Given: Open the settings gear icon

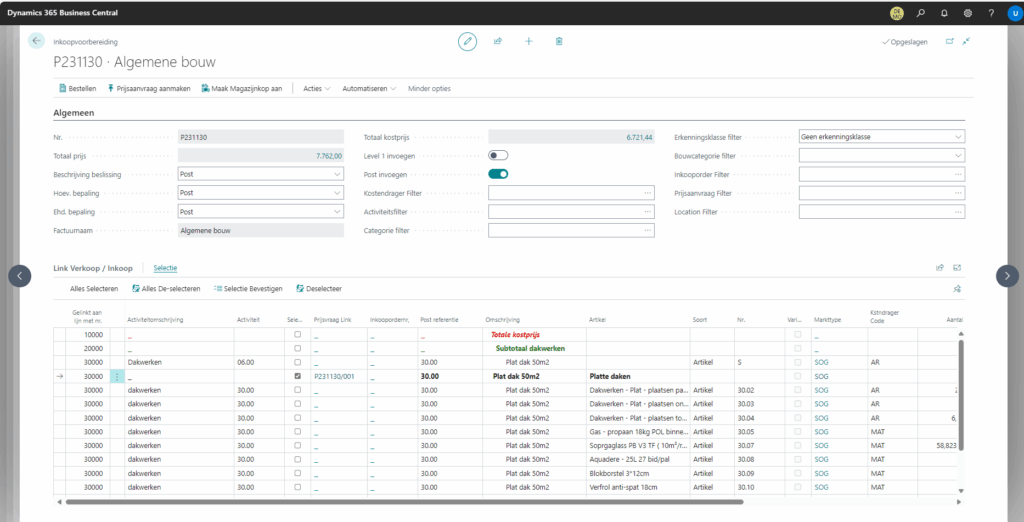Looking at the screenshot, I should click(x=967, y=13).
